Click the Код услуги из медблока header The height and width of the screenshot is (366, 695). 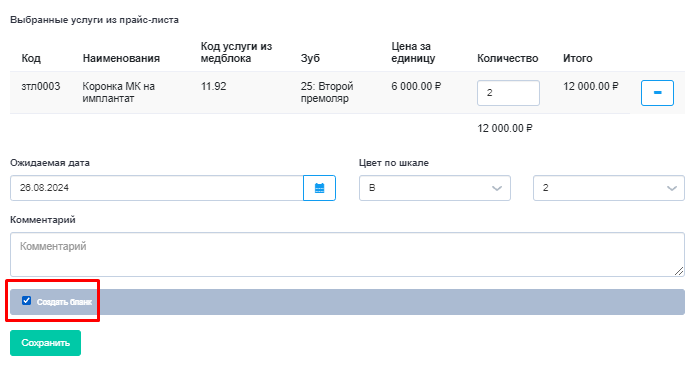coord(236,52)
